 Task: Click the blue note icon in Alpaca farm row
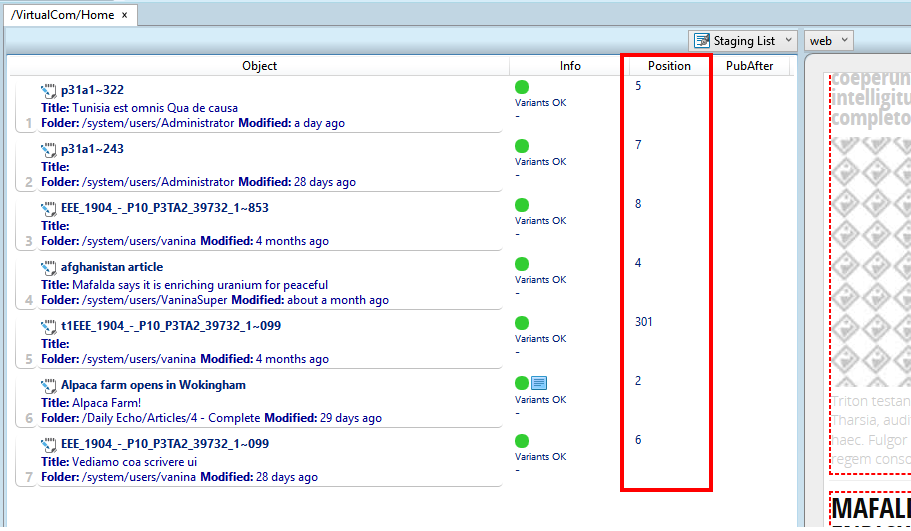[539, 383]
